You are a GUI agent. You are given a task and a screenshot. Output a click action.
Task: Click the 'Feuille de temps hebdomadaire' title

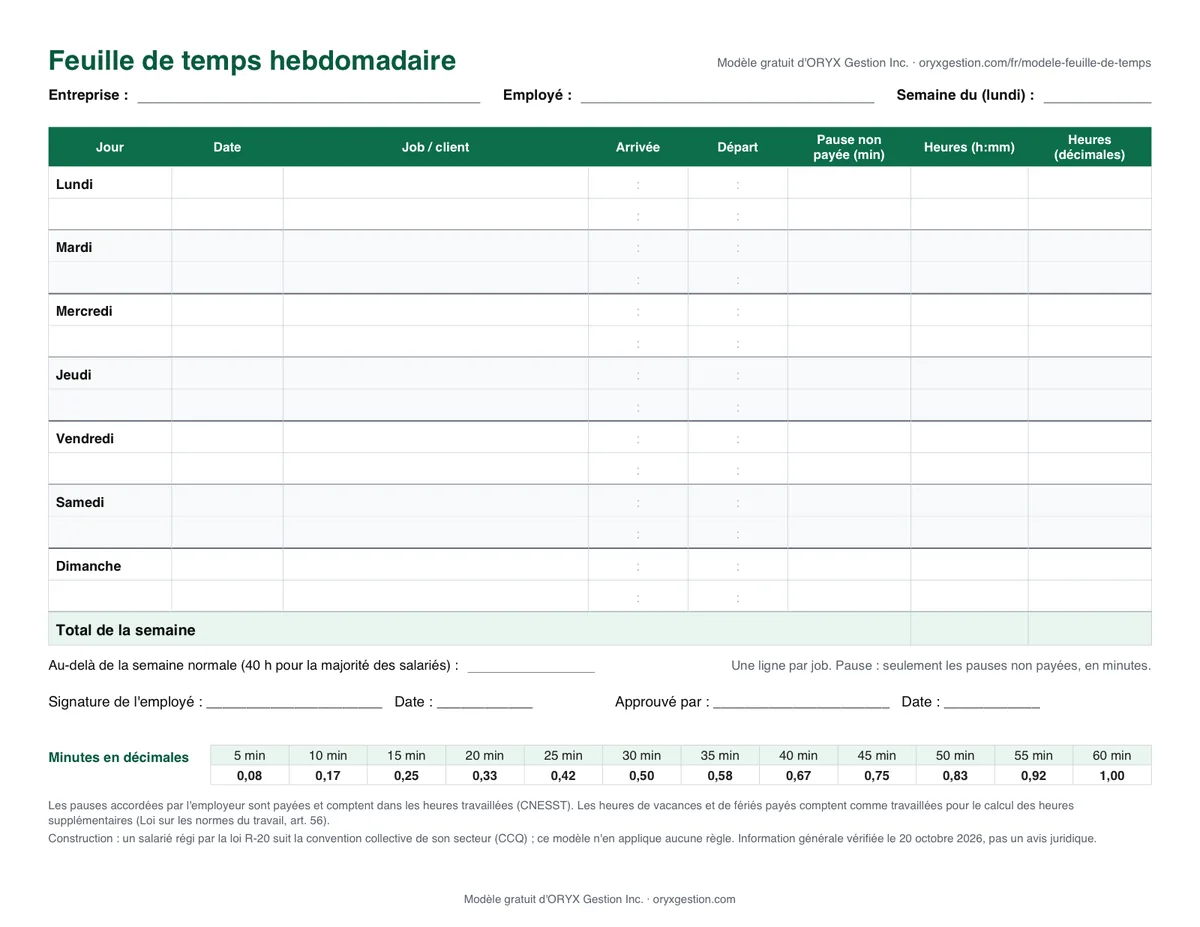pos(252,61)
